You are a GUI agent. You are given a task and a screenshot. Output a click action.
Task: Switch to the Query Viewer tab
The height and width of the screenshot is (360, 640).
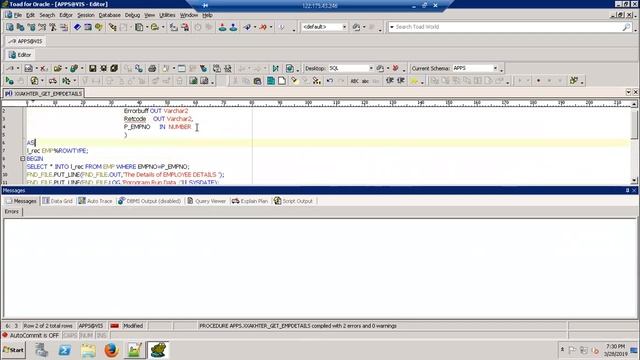[x=206, y=201]
